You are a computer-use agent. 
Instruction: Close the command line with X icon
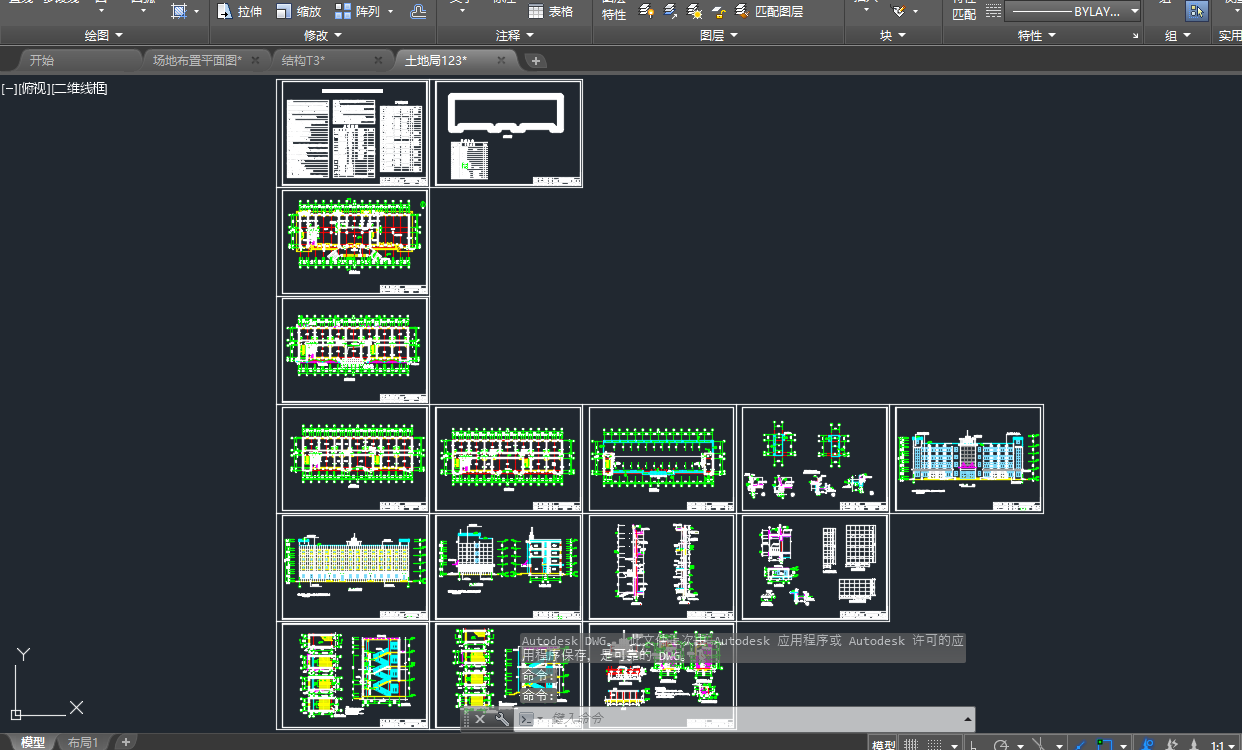point(480,719)
